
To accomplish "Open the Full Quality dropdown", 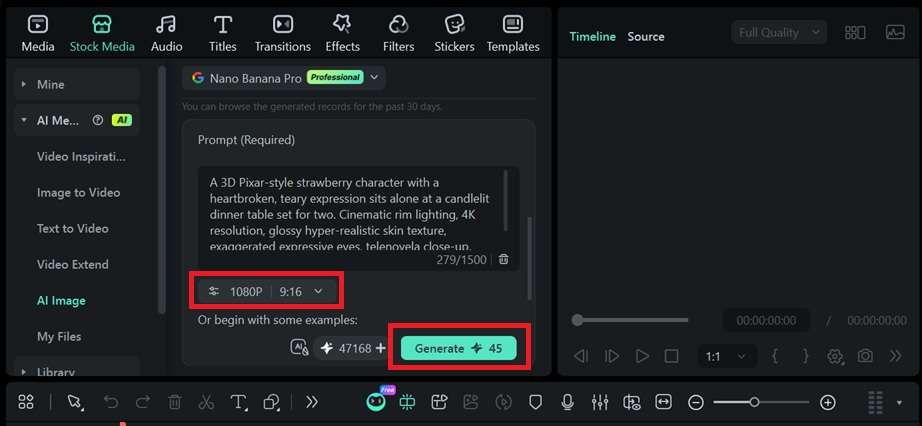I will coord(779,33).
